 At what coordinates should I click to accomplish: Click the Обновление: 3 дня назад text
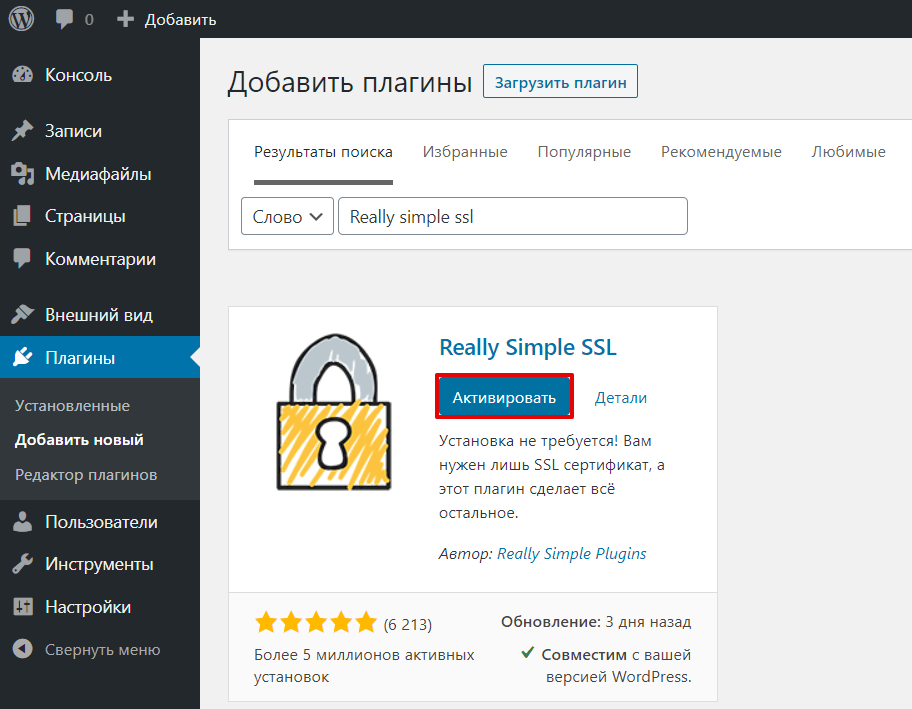coord(596,622)
